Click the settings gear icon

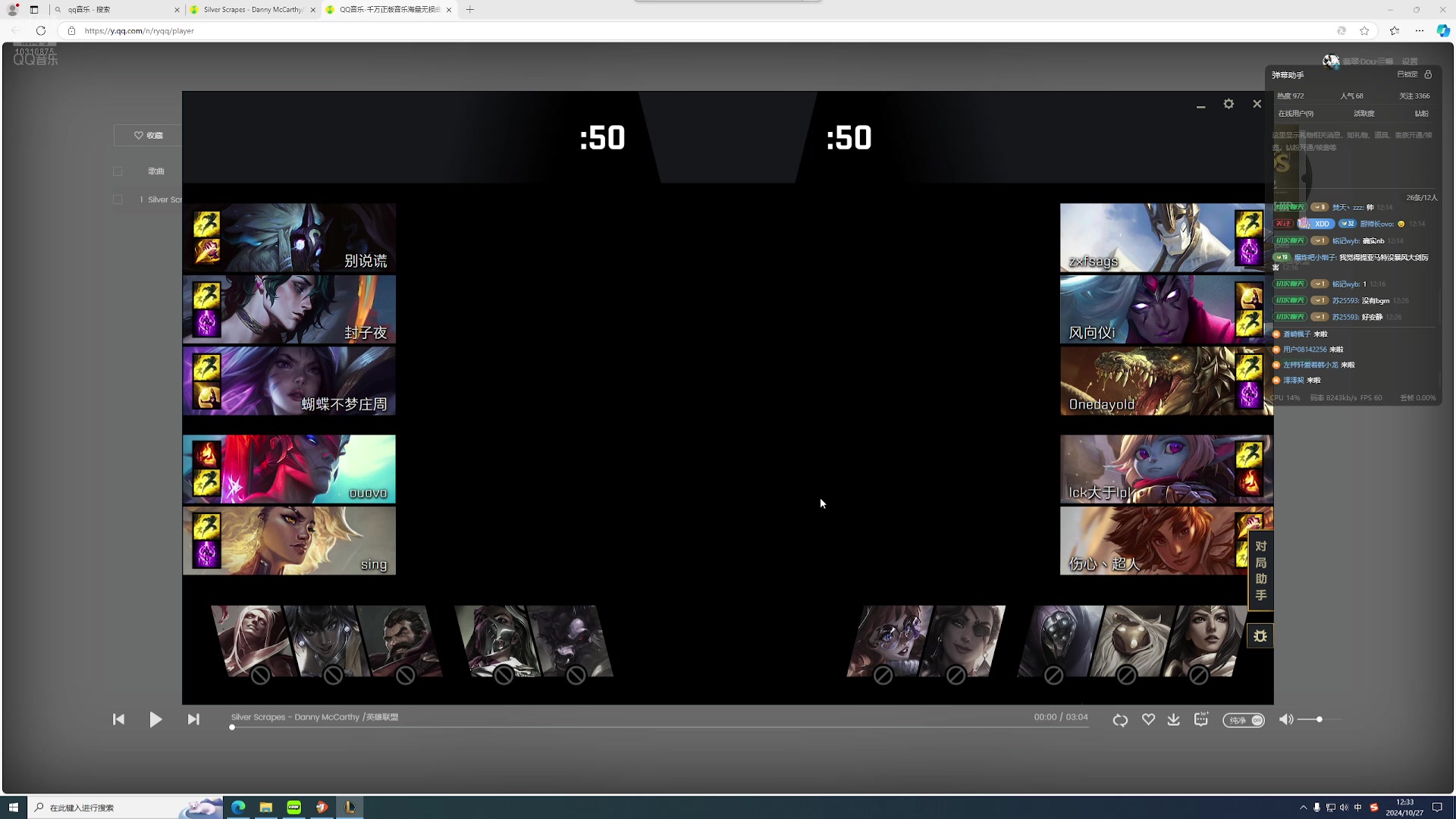click(x=1228, y=103)
